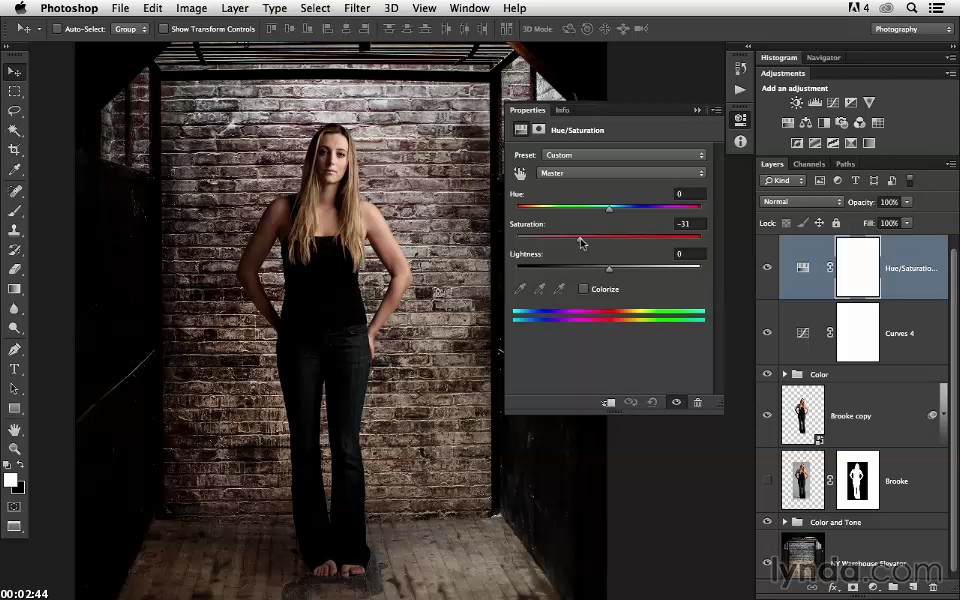This screenshot has width=960, height=600.
Task: Reset Hue/Saturation adjustment defaults
Action: tap(653, 402)
